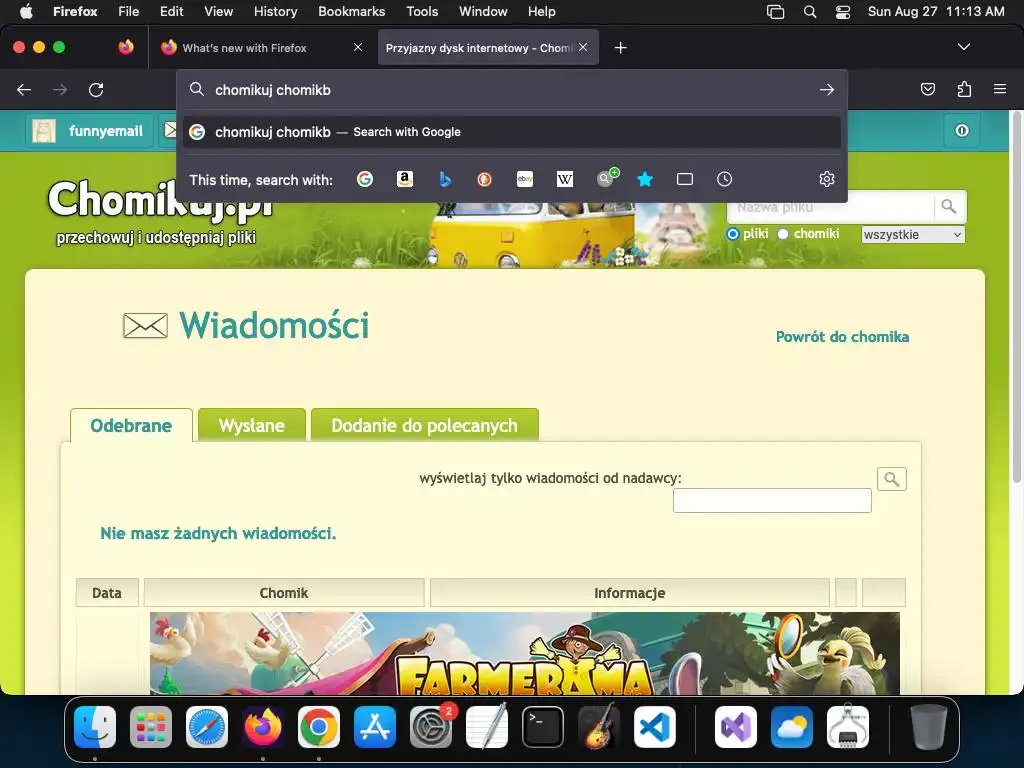Search with Bing one-off icon

pyautogui.click(x=445, y=179)
